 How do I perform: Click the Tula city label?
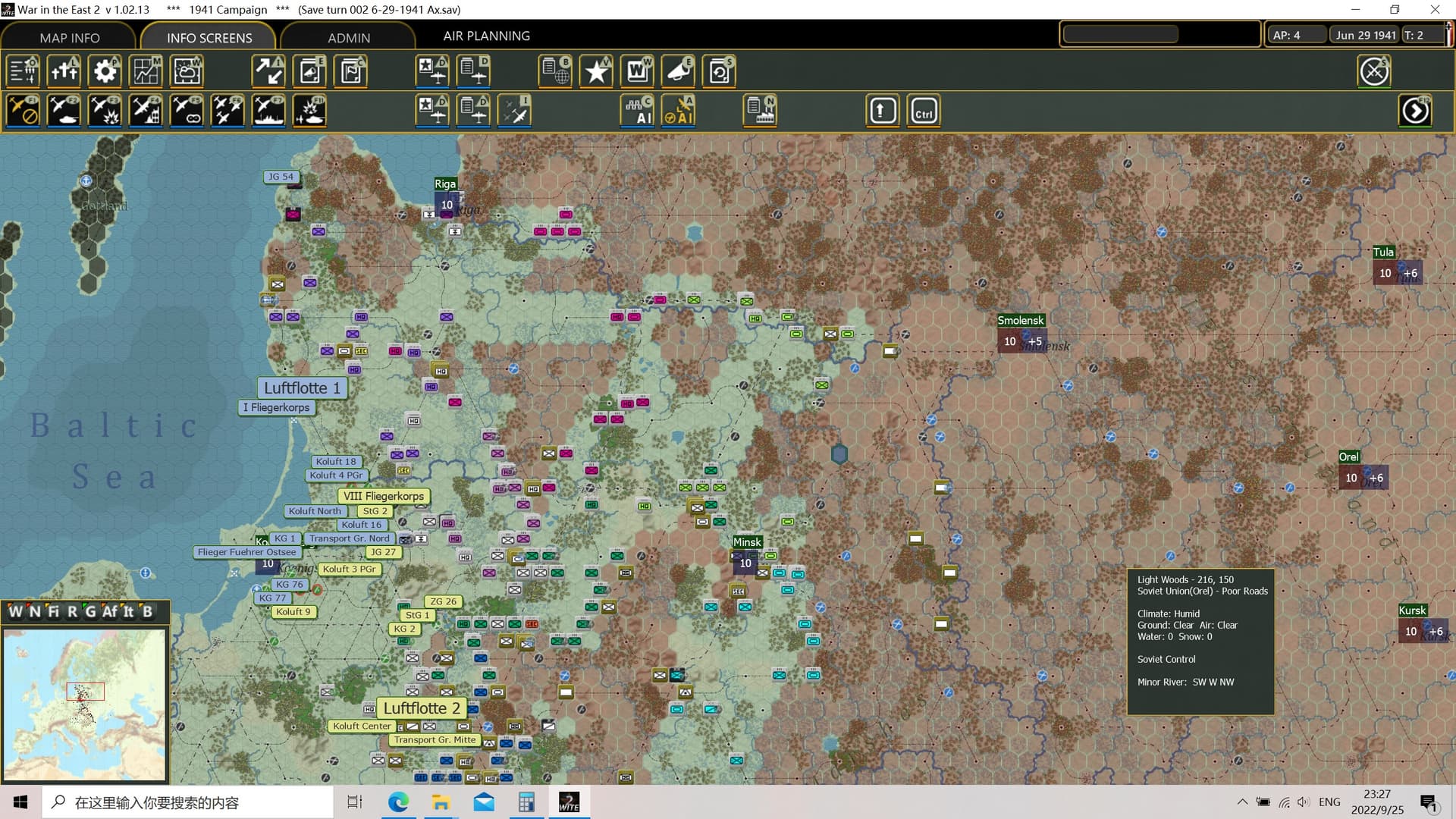coord(1383,252)
